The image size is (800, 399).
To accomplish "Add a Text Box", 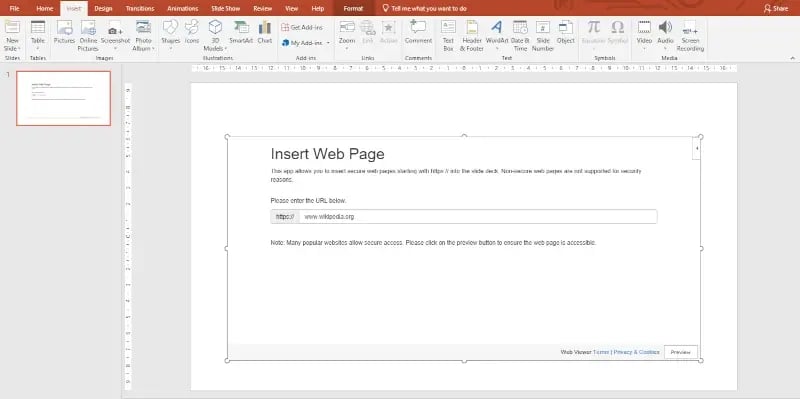I will click(448, 36).
